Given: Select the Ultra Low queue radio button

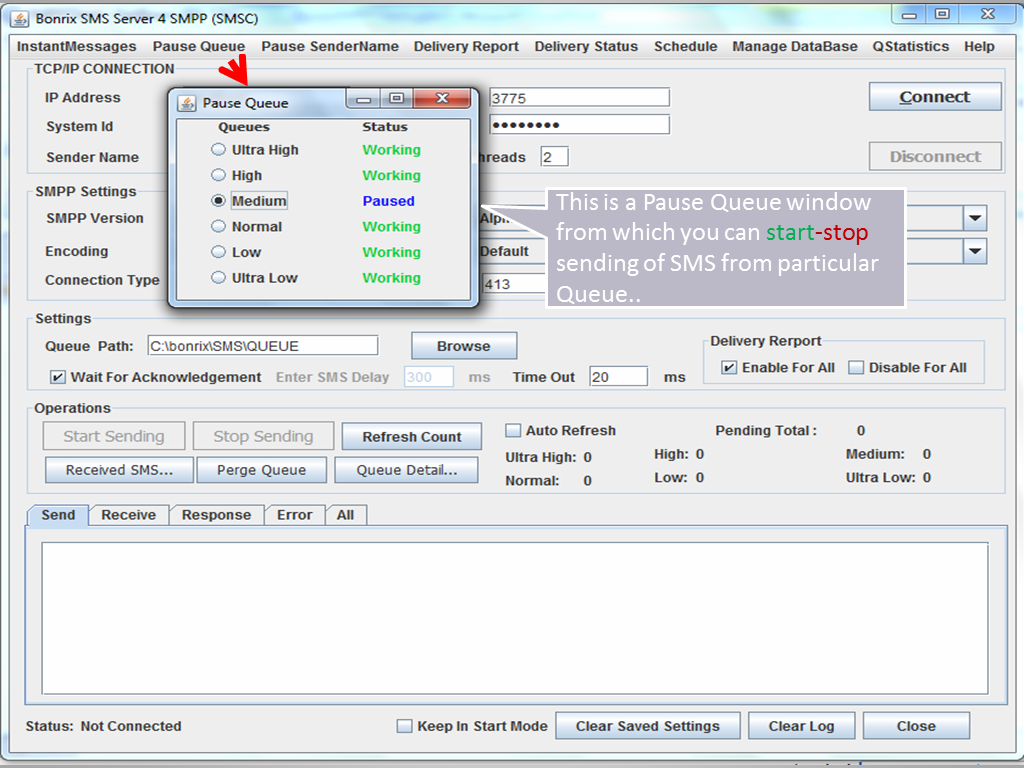Looking at the screenshot, I should [x=218, y=278].
